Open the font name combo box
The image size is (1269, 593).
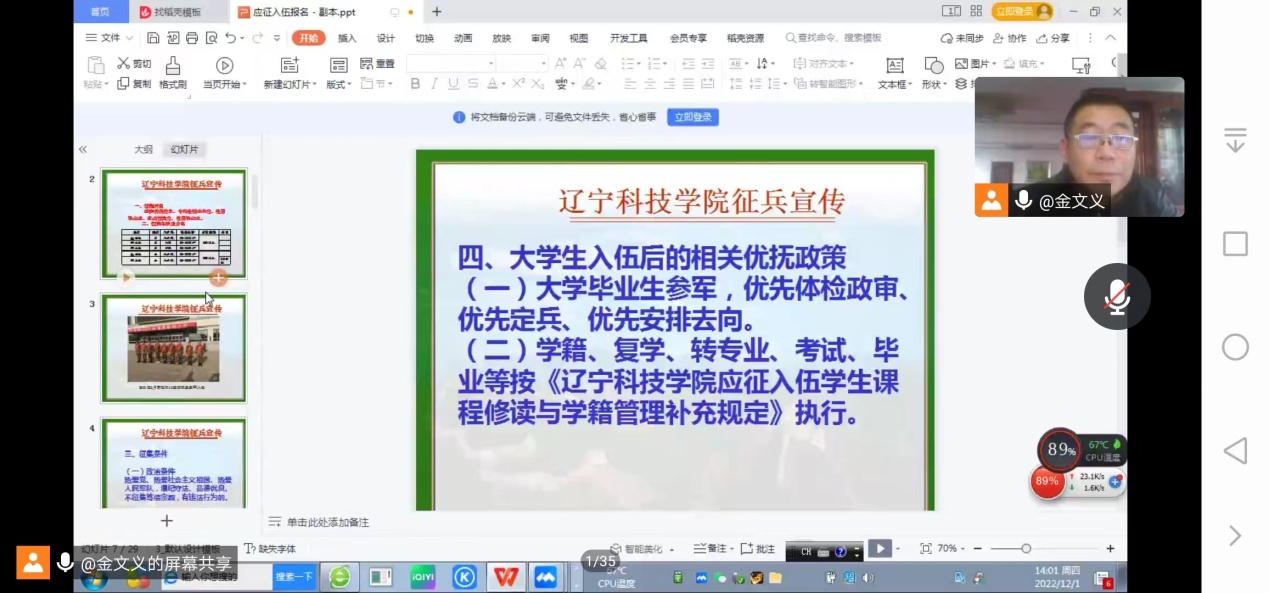coord(451,63)
